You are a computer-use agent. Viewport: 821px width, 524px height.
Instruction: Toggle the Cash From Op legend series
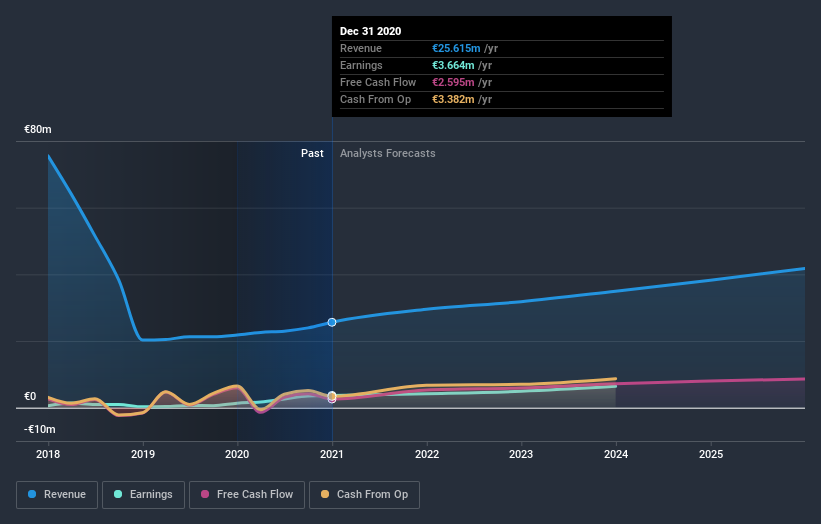[x=364, y=495]
